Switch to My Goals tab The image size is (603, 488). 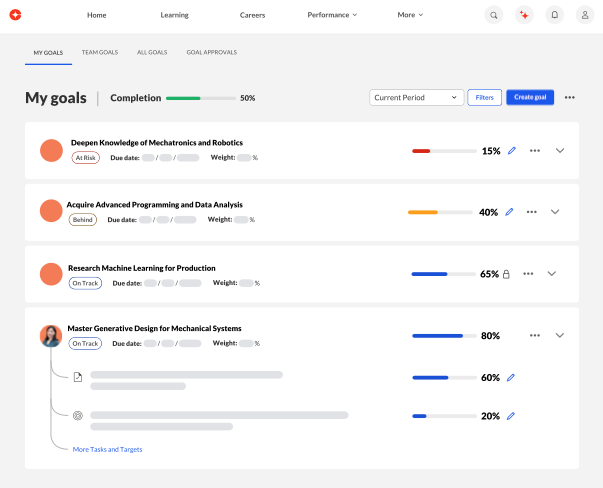[x=48, y=53]
